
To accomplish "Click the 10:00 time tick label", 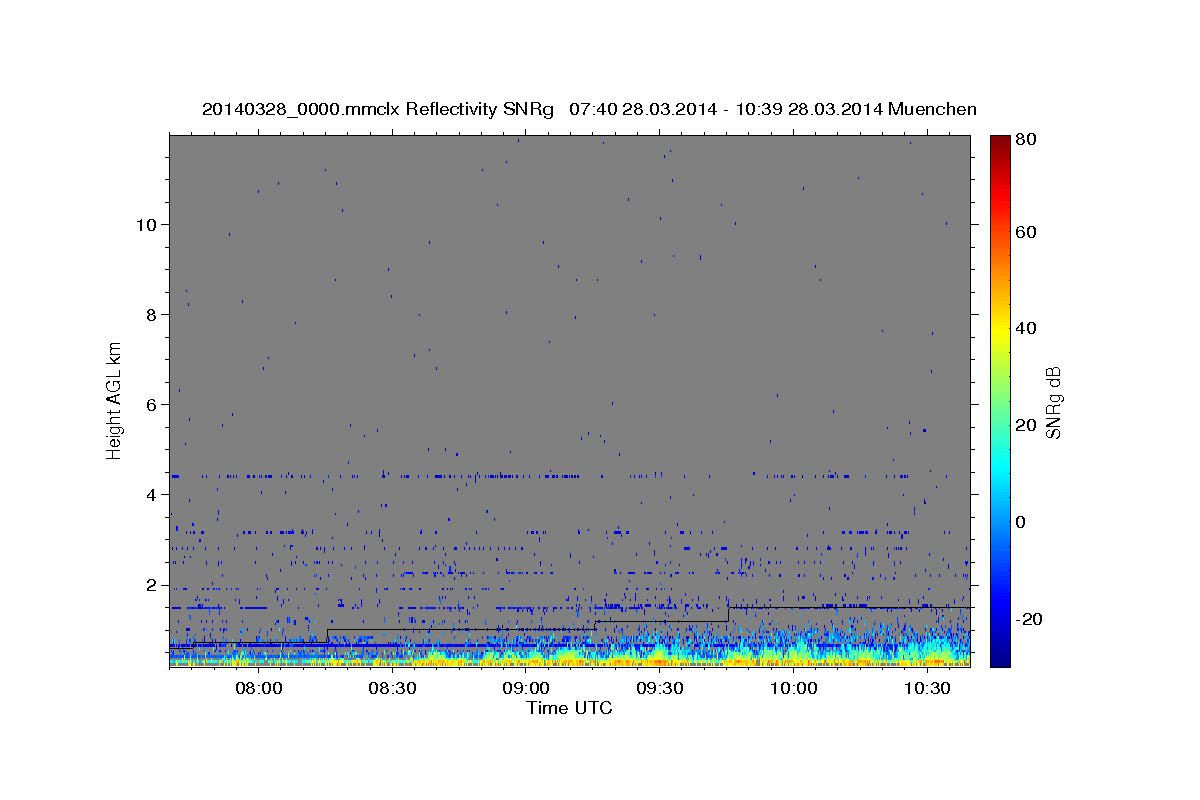I will point(794,688).
